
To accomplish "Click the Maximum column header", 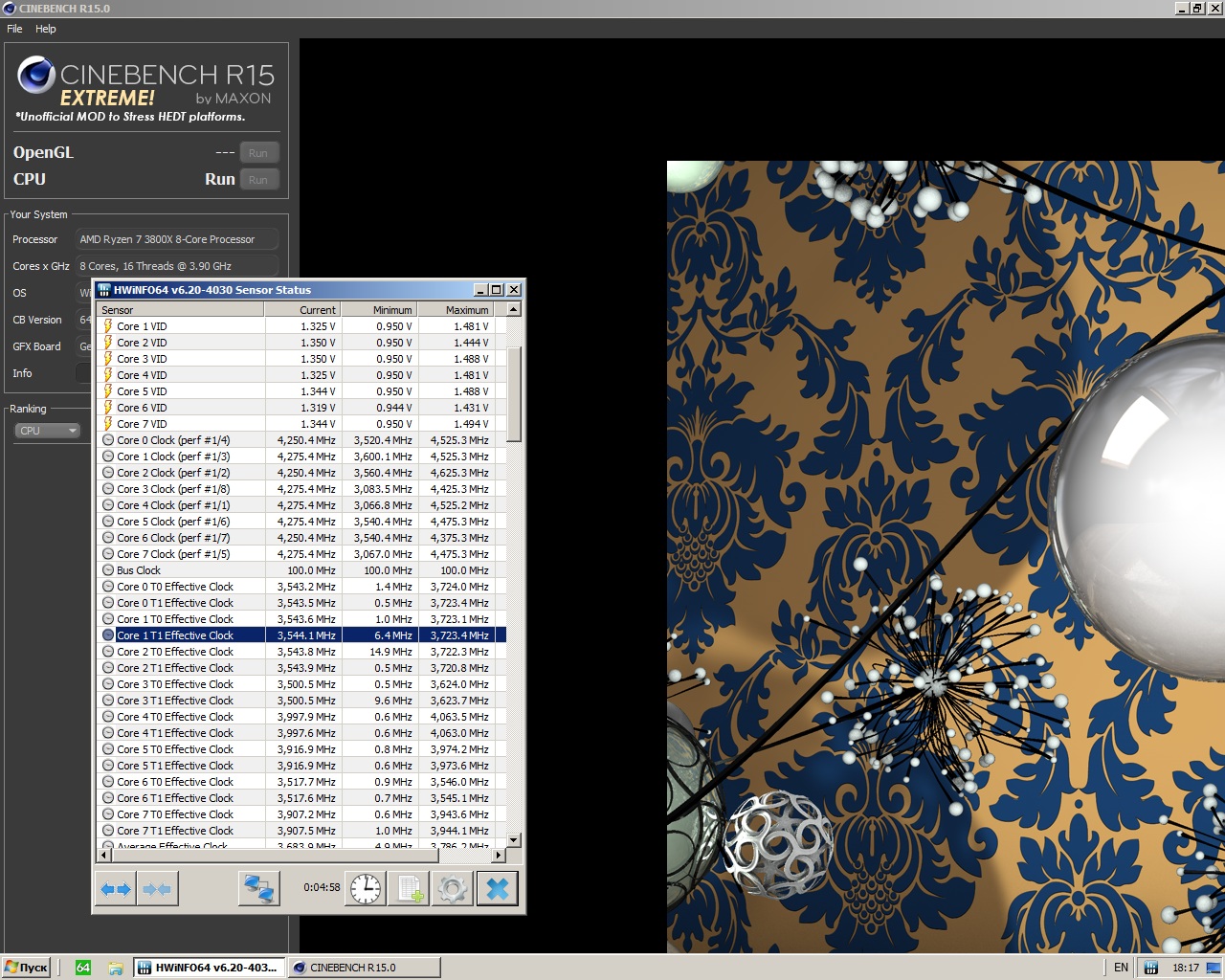I will (x=456, y=310).
